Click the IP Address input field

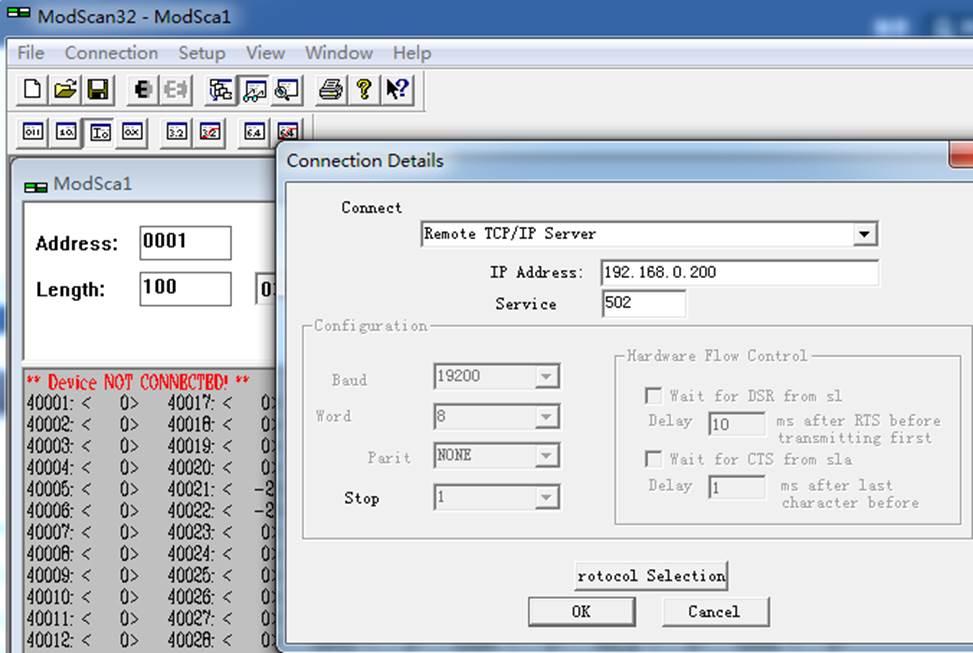[x=740, y=272]
